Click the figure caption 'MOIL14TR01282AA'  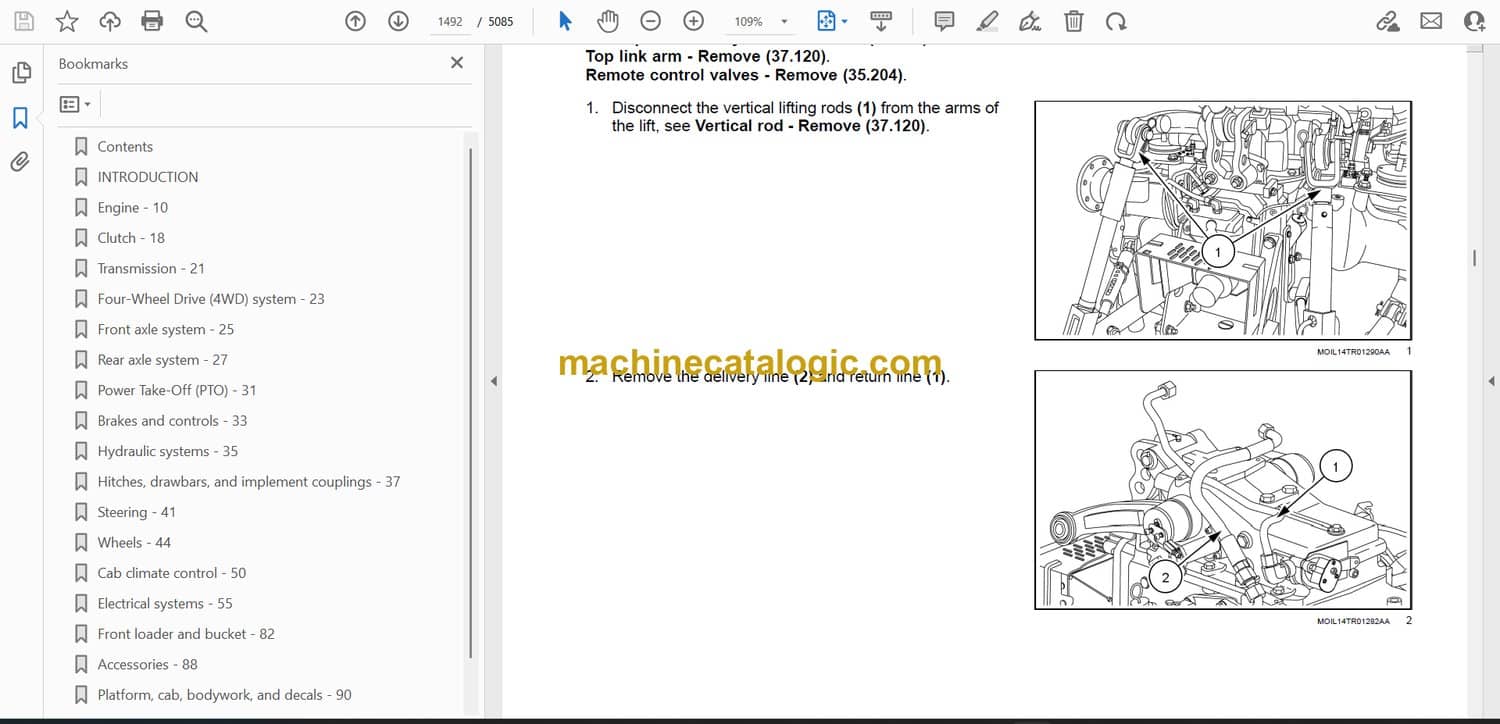tap(1353, 621)
